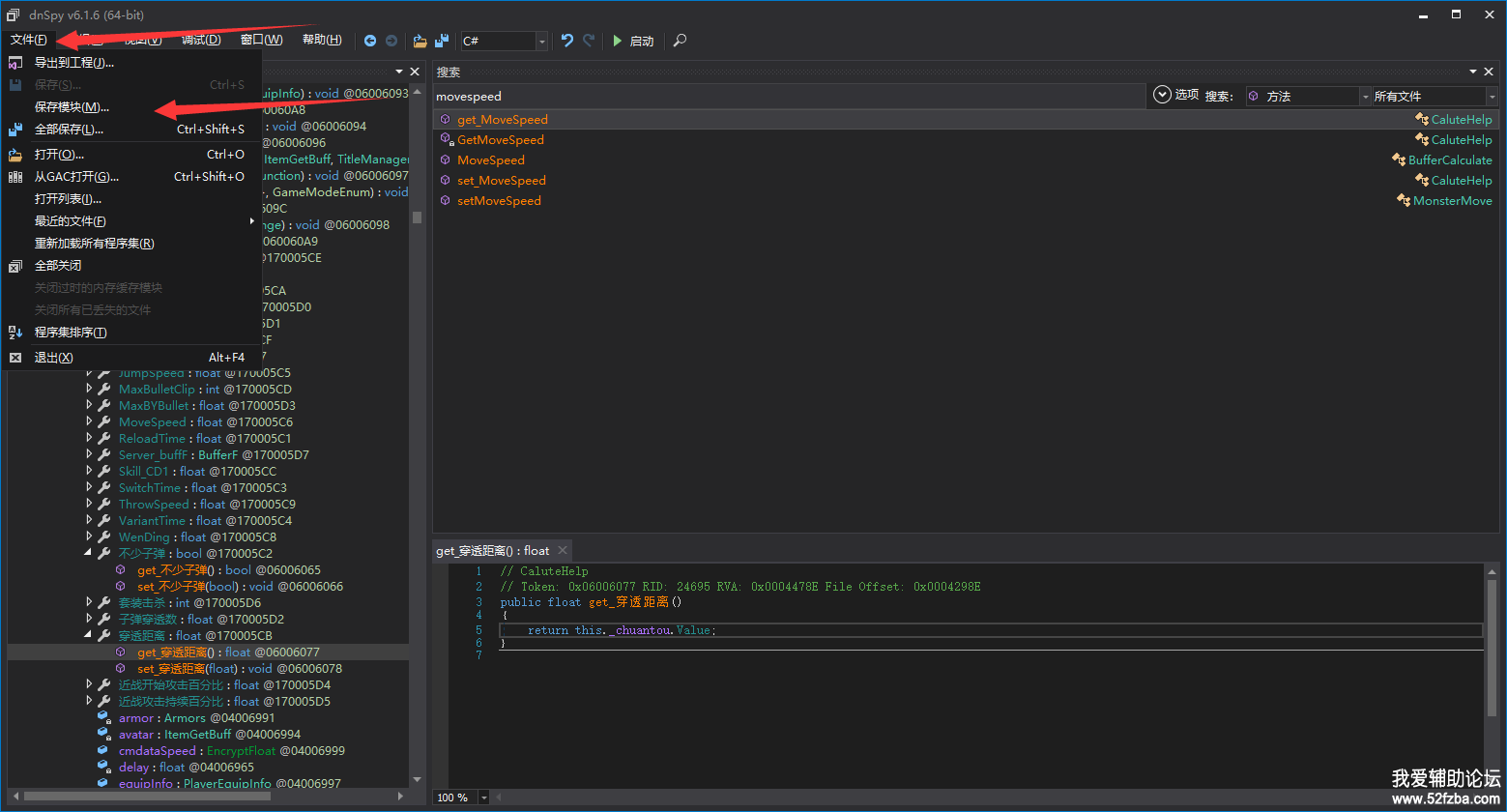This screenshot has width=1507, height=812.
Task: Click the Export to Project icon in File menu
Action: click(x=15, y=63)
